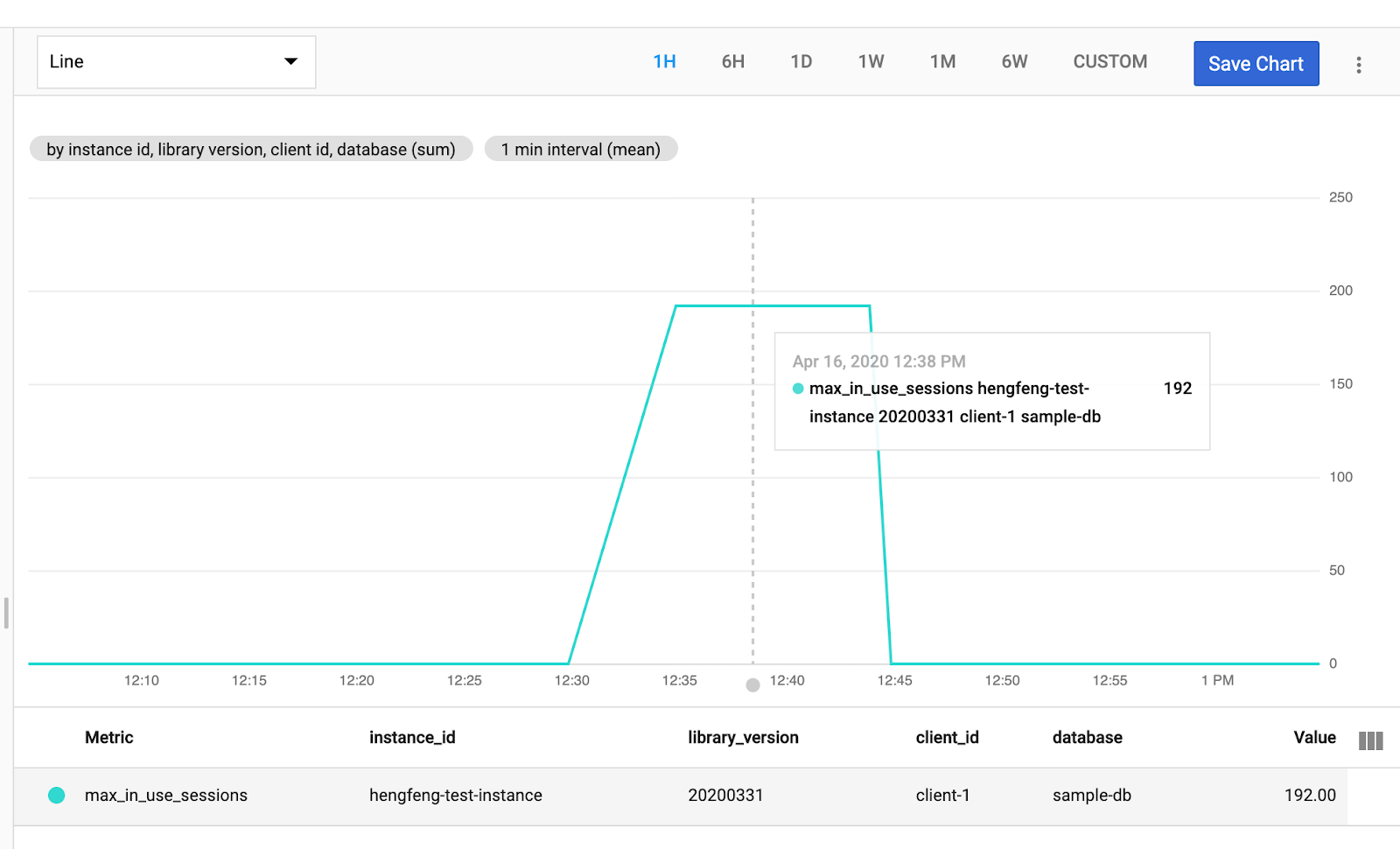Expand the dropdown arrow next to Line
Viewport: 1400px width, 849px height.
[292, 61]
